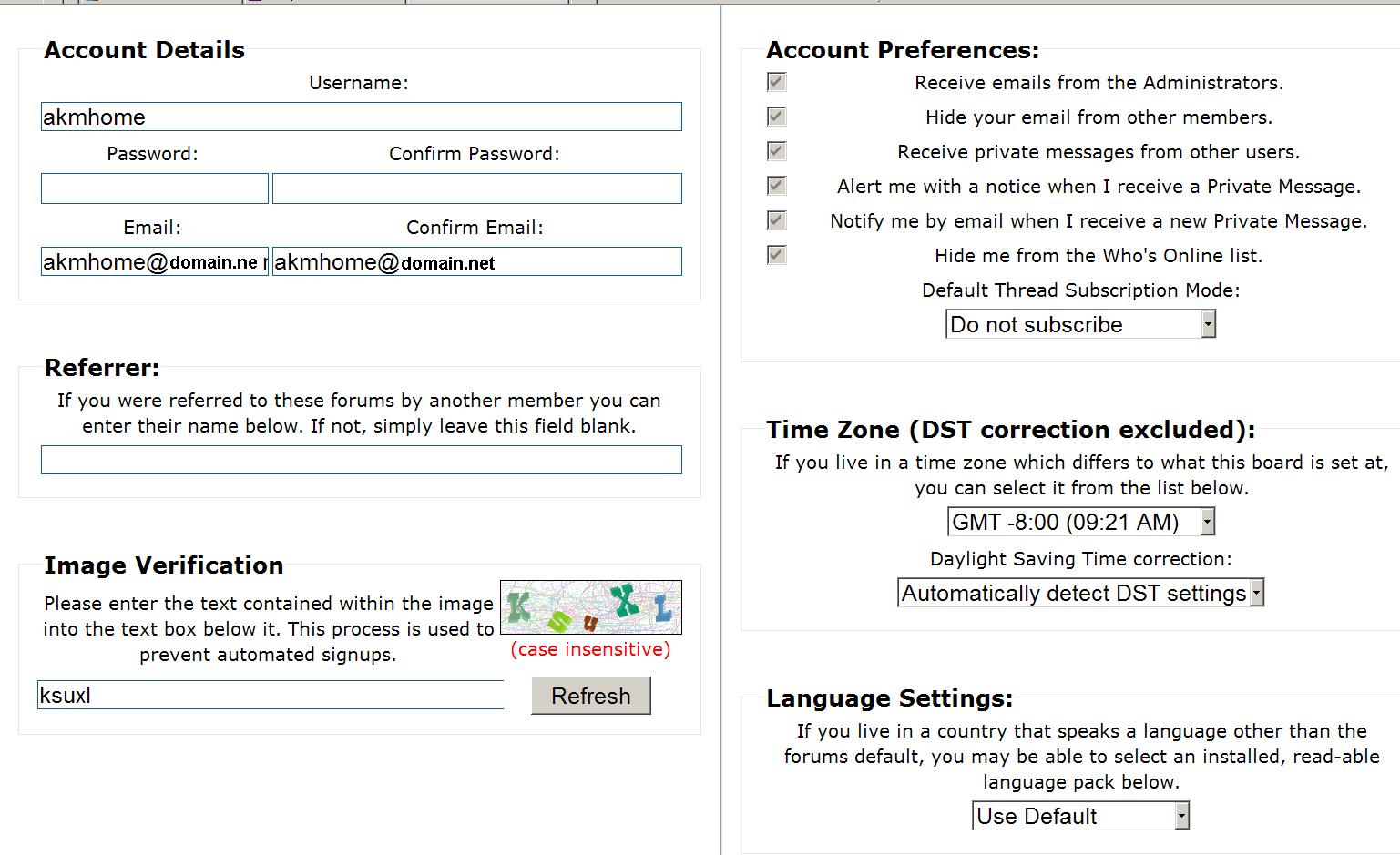The width and height of the screenshot is (1400, 855).
Task: Open Daylight Saving Time correction dropdown
Action: pos(1080,594)
